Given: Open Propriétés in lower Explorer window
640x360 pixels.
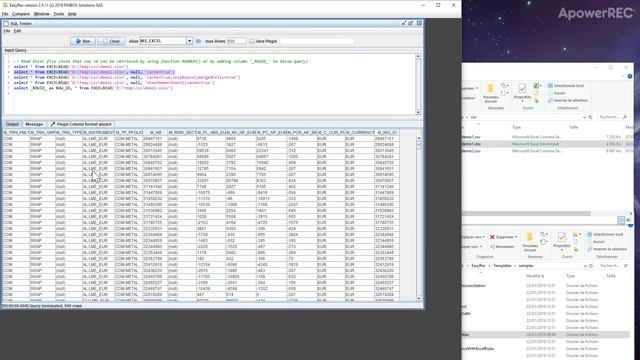Looking at the screenshot, I should (x=562, y=241).
